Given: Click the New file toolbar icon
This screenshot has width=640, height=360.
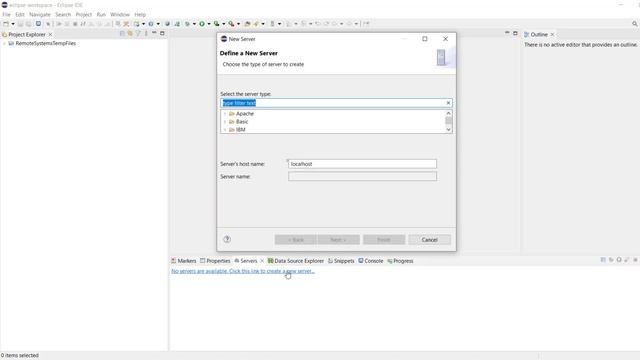Looking at the screenshot, I should [6, 24].
